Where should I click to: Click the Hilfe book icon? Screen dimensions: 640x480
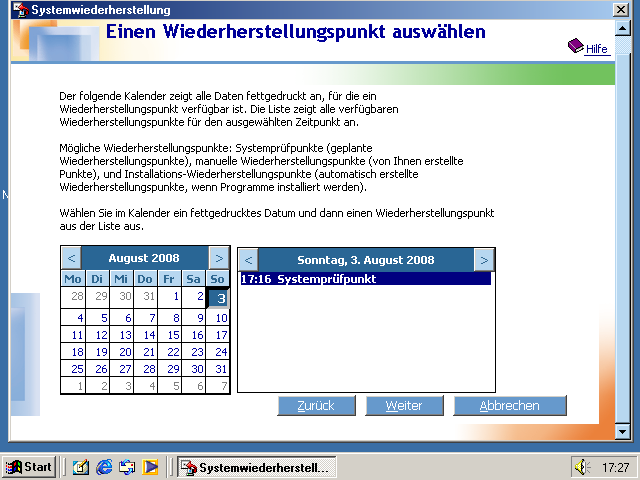pyautogui.click(x=575, y=46)
